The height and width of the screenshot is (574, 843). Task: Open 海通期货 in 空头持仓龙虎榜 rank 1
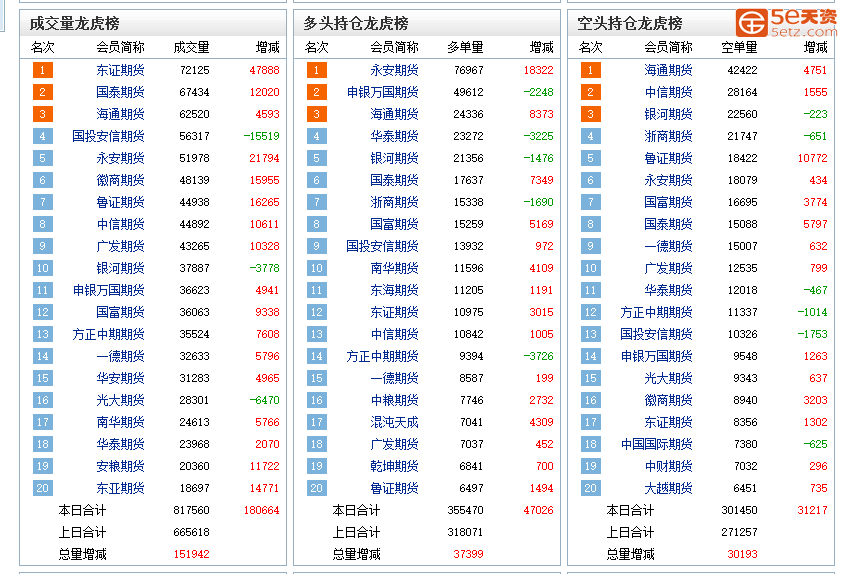668,70
